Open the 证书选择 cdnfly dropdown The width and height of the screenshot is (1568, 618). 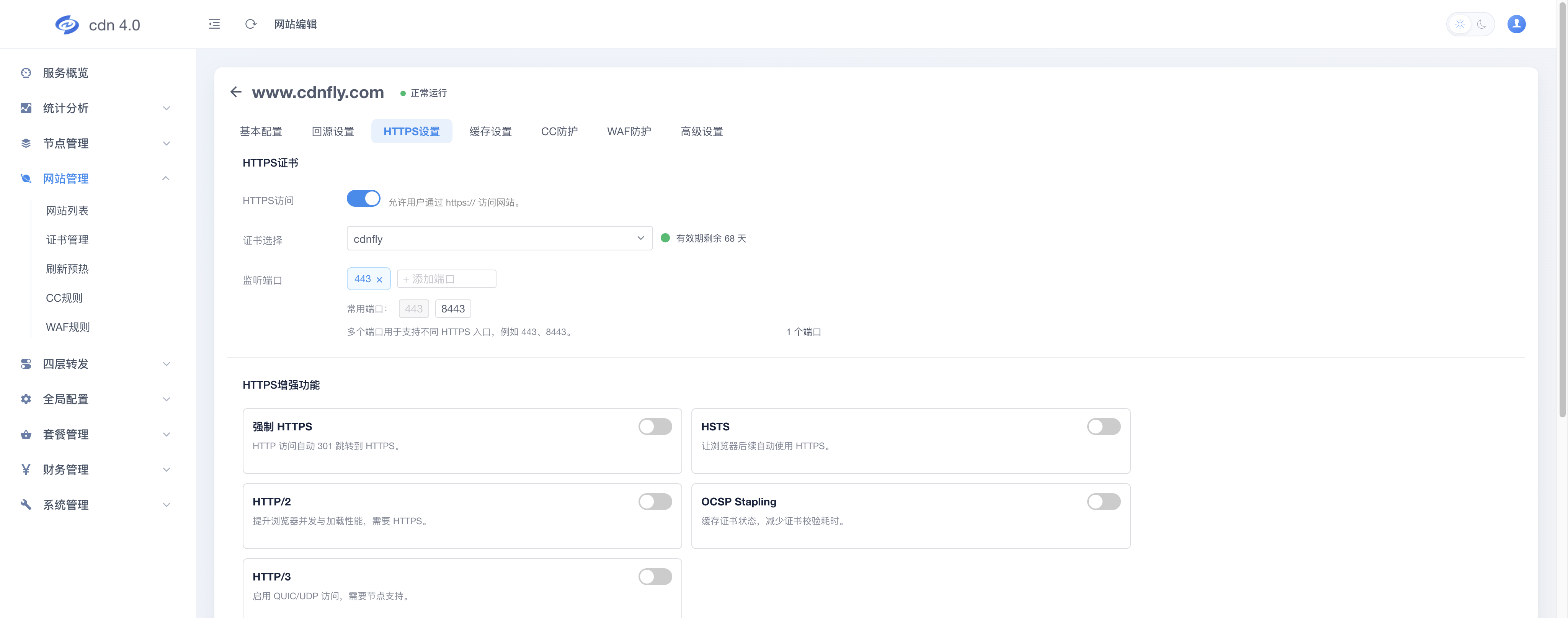[499, 239]
